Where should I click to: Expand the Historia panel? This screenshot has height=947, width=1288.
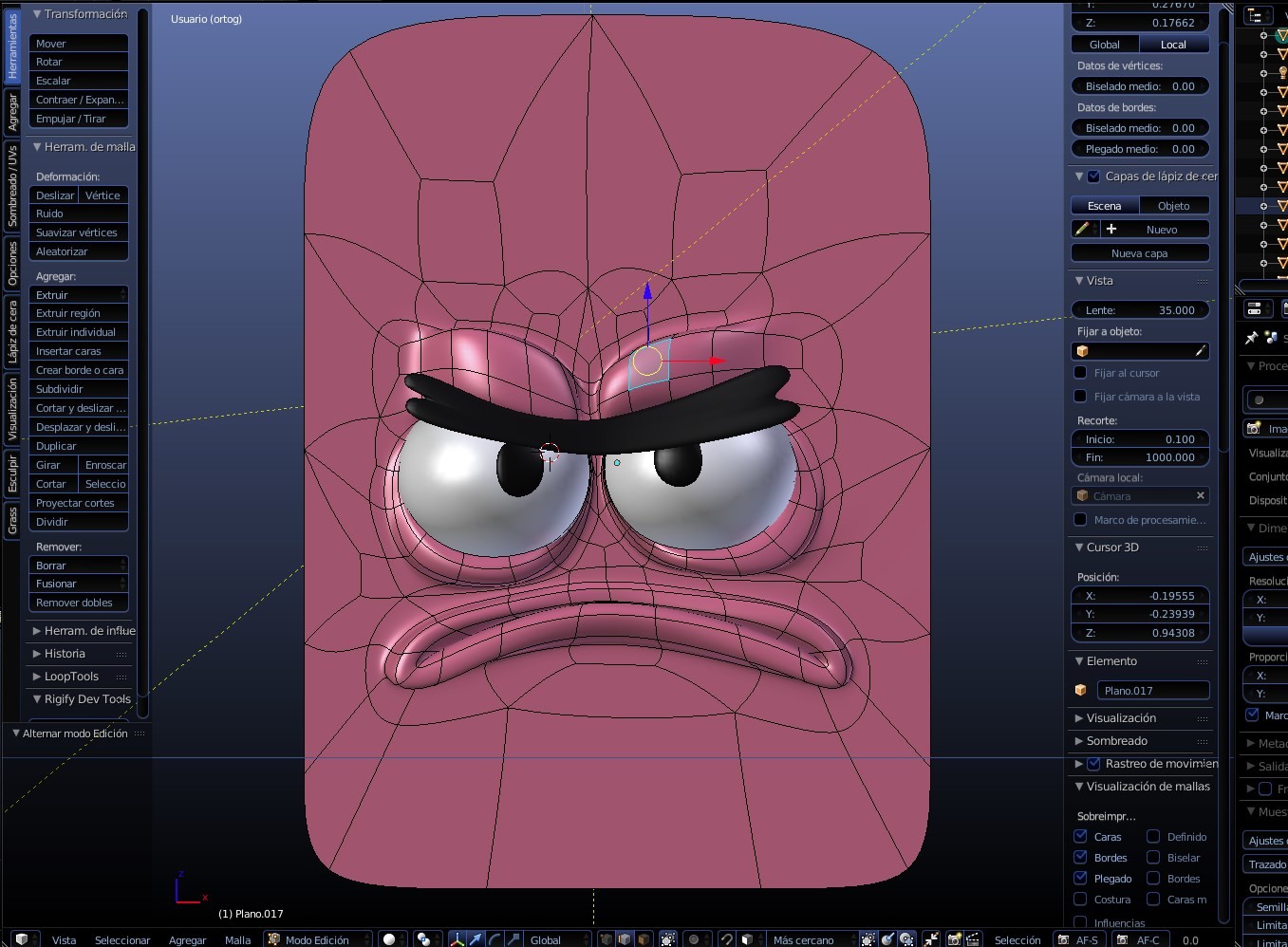37,654
